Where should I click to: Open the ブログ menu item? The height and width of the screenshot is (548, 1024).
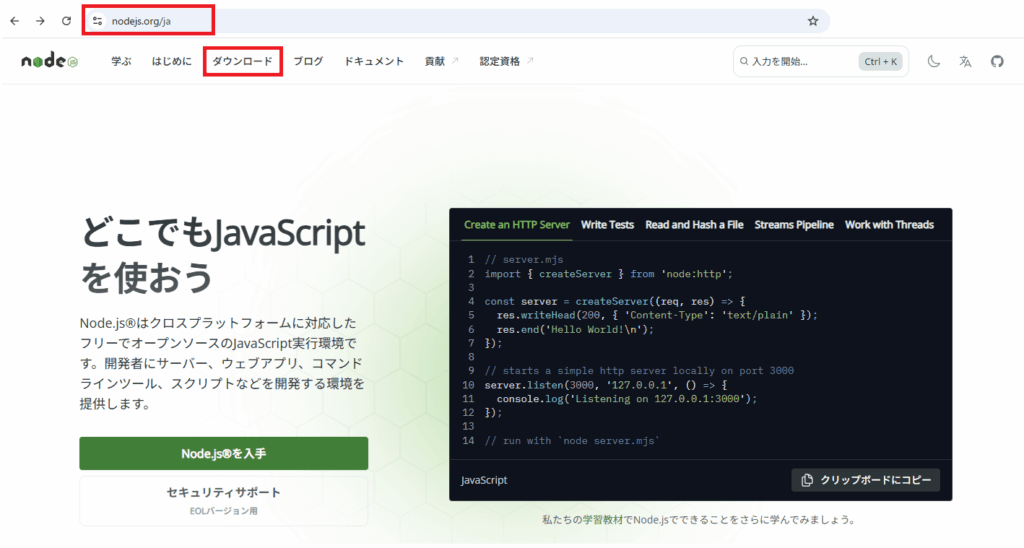click(x=308, y=61)
